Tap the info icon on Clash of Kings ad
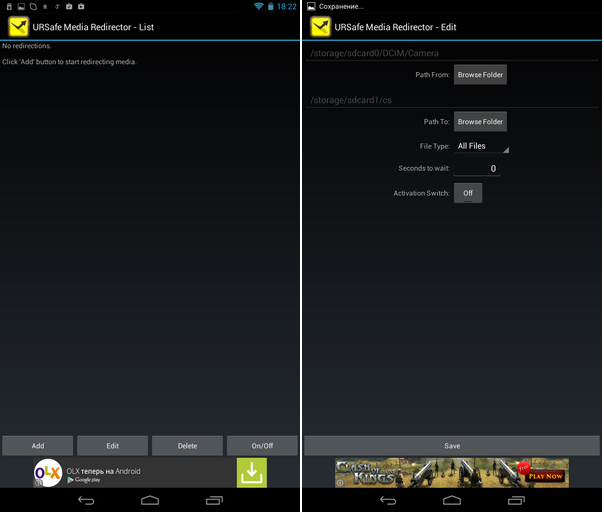 pos(340,483)
